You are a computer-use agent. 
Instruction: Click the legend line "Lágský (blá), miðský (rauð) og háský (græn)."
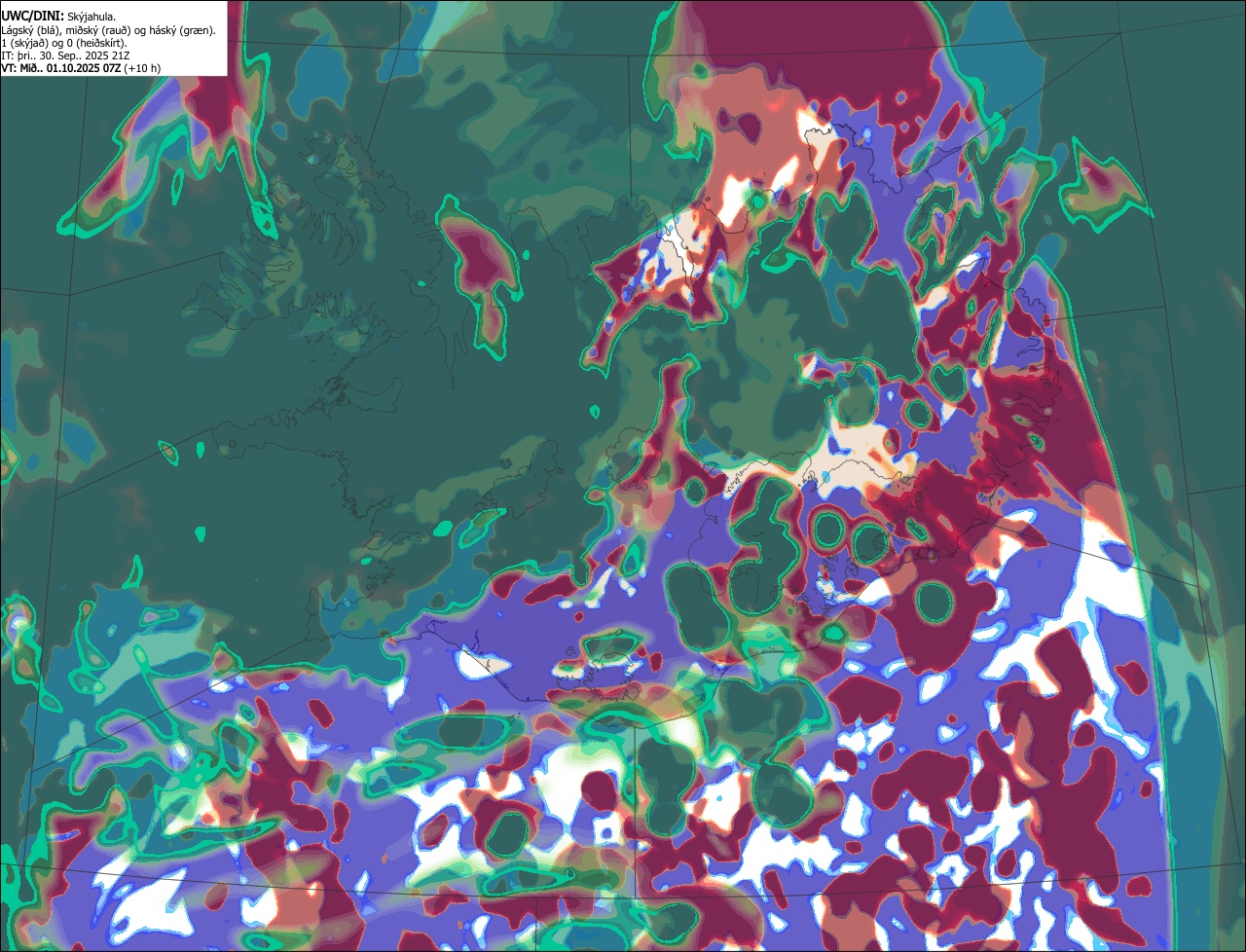[x=109, y=30]
